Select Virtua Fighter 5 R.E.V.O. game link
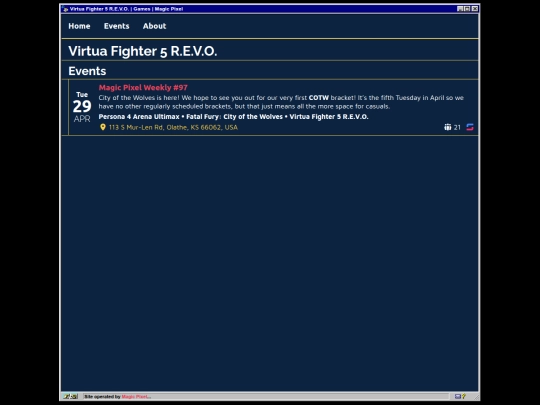 (329, 117)
